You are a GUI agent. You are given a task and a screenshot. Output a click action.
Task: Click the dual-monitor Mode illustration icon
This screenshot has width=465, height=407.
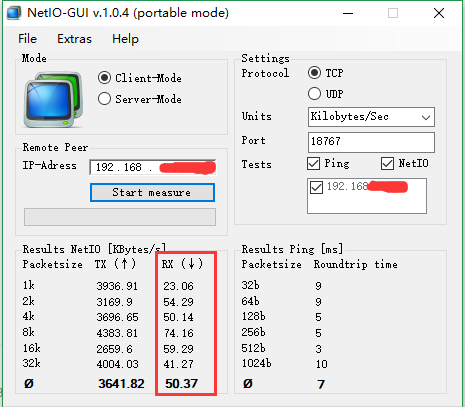coord(53,99)
